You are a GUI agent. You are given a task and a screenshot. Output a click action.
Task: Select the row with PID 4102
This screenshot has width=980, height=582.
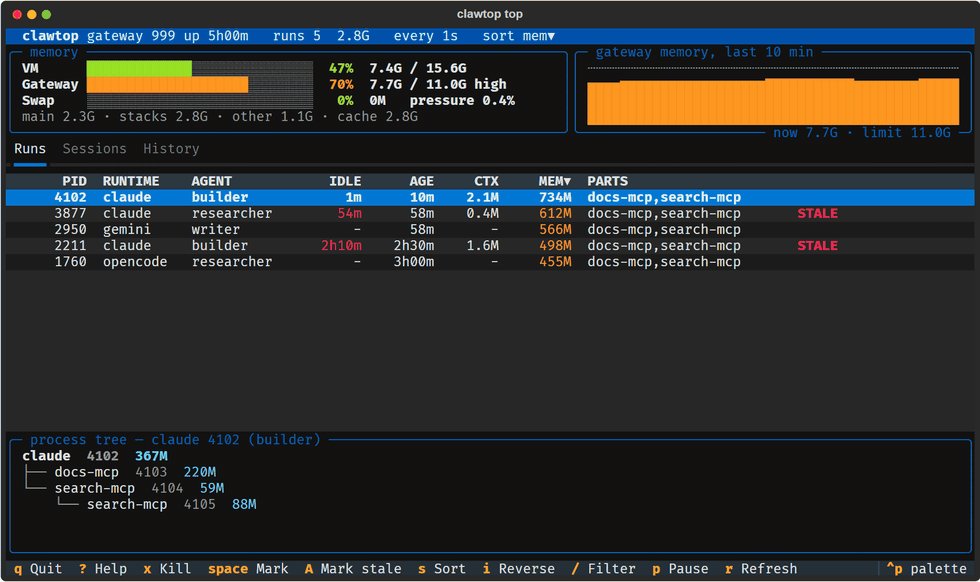coord(490,198)
